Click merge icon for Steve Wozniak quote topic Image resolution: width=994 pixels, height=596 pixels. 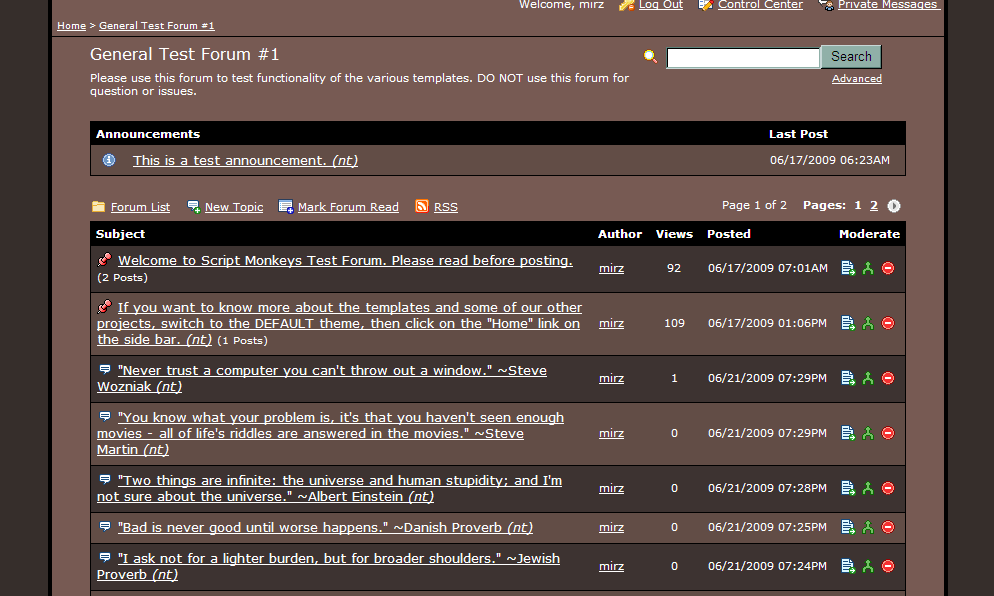point(868,379)
